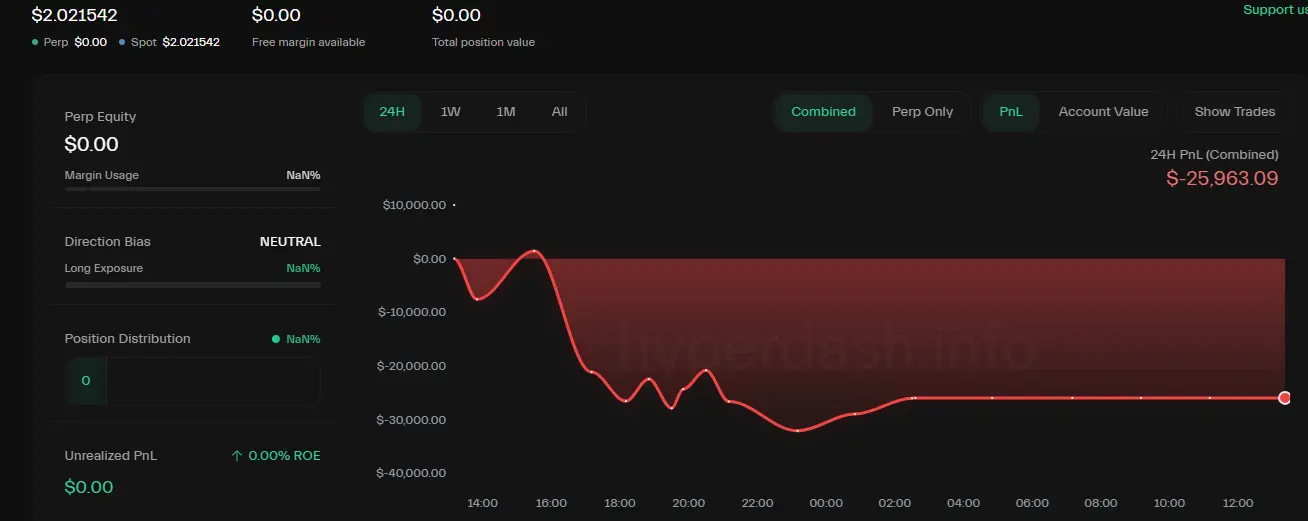
Task: Choose the 1M time range
Action: (506, 112)
